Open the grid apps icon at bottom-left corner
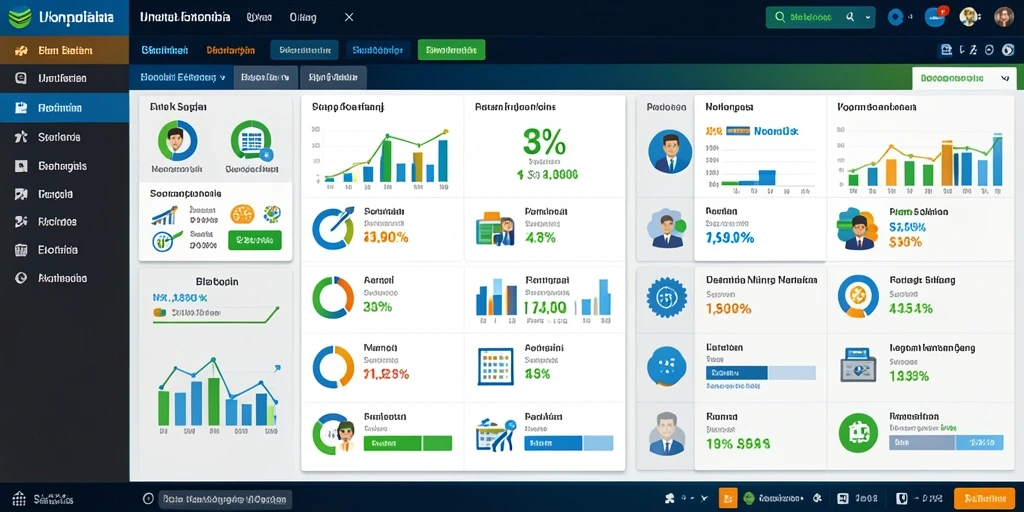The image size is (1024, 512). (19, 500)
